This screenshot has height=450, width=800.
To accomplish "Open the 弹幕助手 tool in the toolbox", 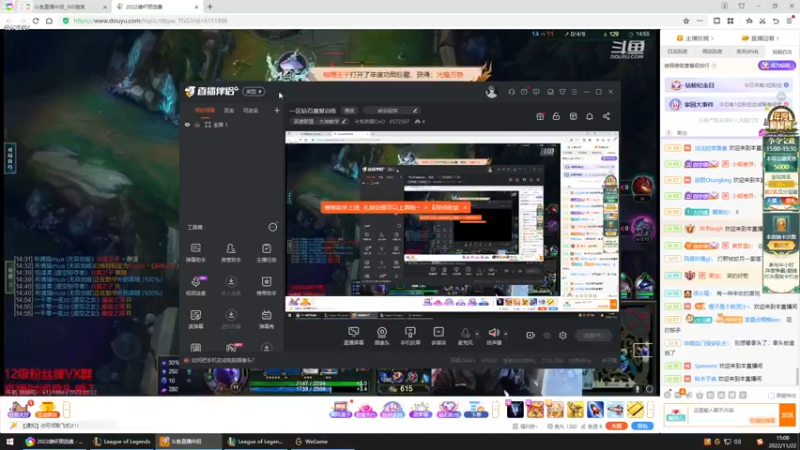I will click(195, 252).
